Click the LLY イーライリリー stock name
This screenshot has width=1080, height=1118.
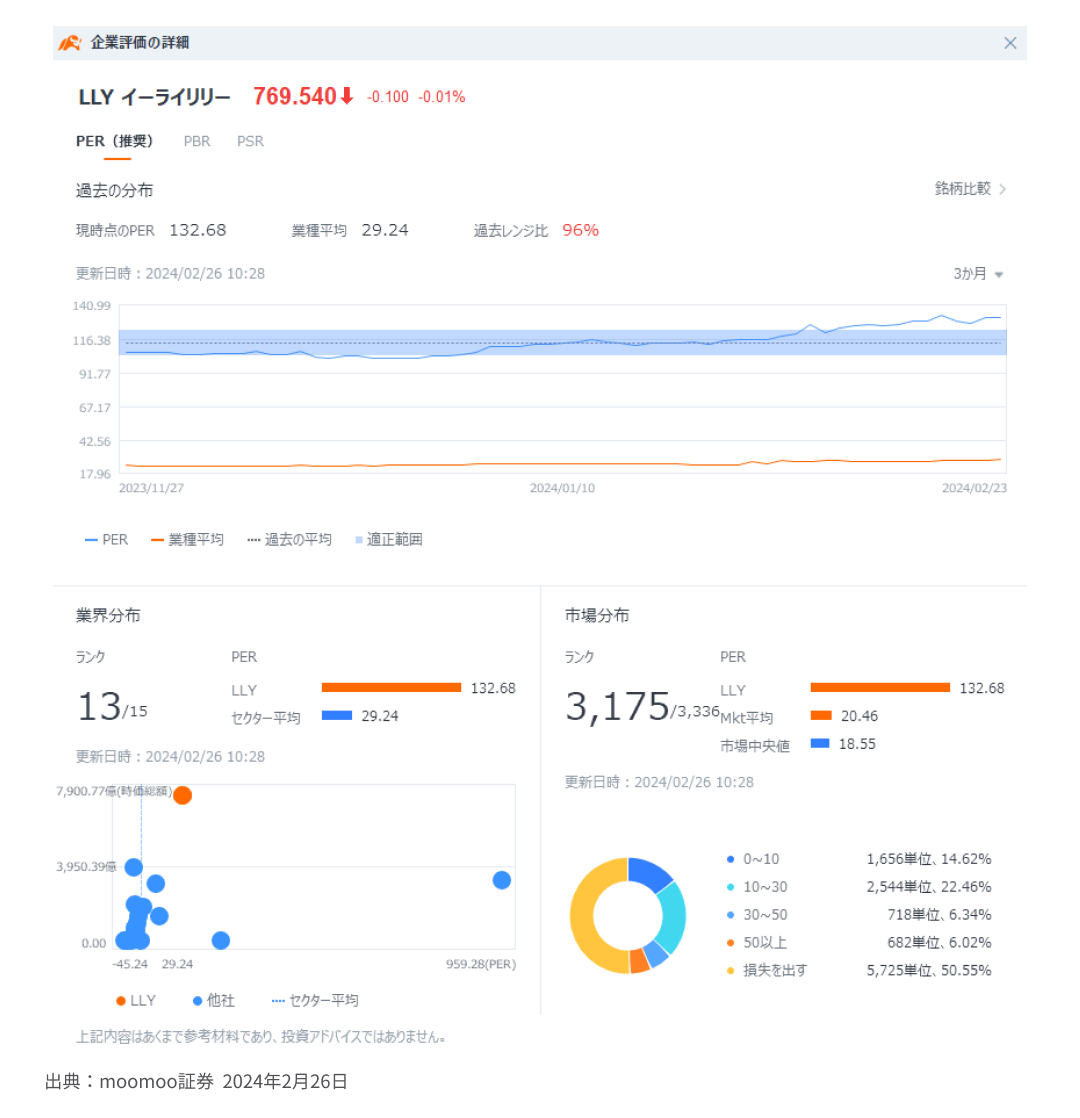pos(155,97)
